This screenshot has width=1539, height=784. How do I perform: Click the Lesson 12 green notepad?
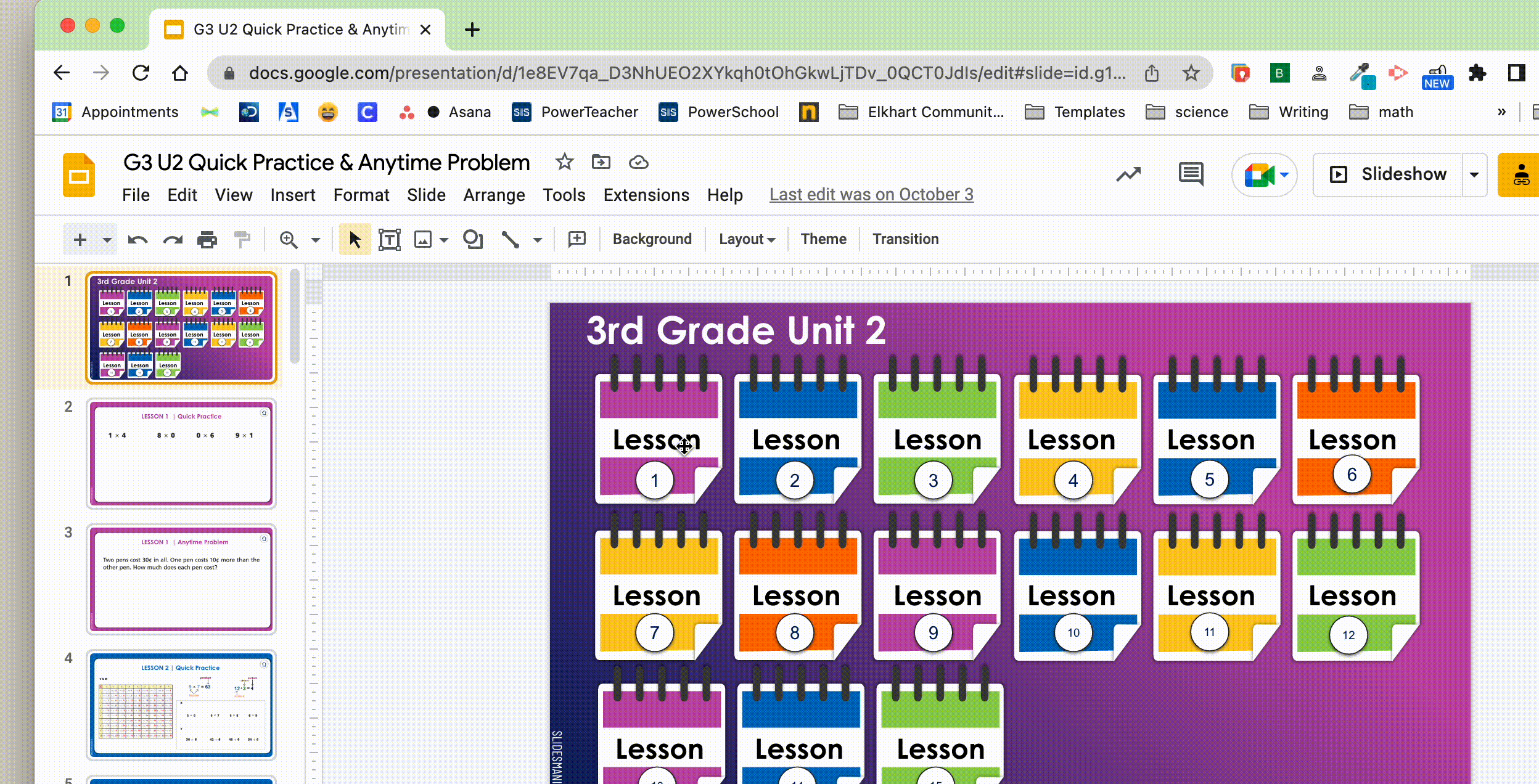click(x=1355, y=587)
